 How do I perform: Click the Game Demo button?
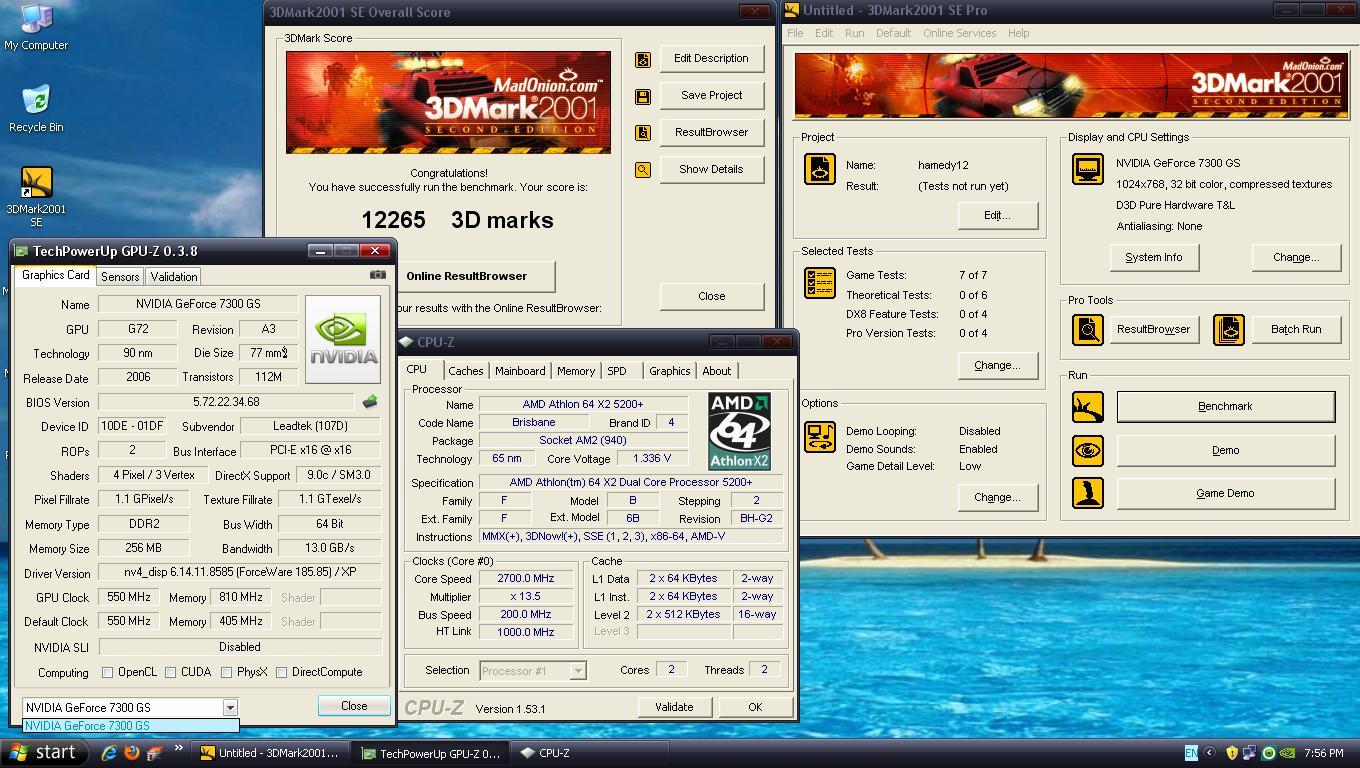point(1225,493)
